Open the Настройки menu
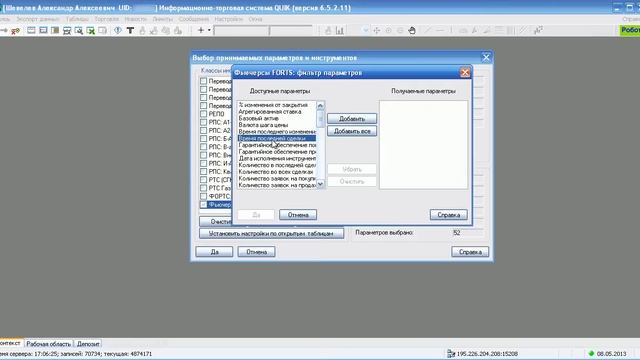Screen dimensions: 640x360 click(x=228, y=19)
